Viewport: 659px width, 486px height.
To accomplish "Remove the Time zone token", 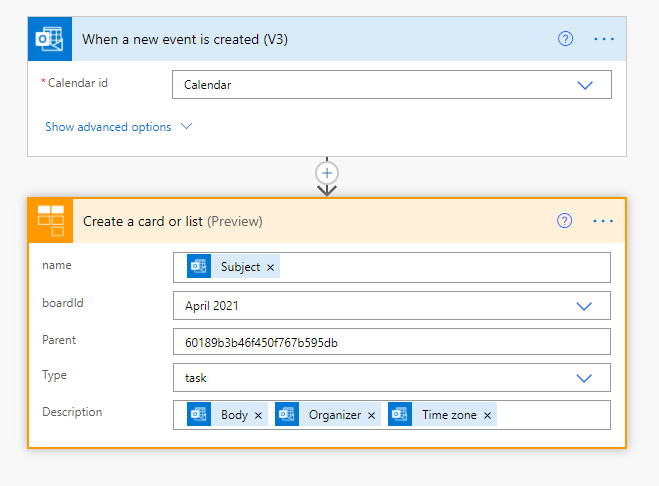I will coord(488,415).
